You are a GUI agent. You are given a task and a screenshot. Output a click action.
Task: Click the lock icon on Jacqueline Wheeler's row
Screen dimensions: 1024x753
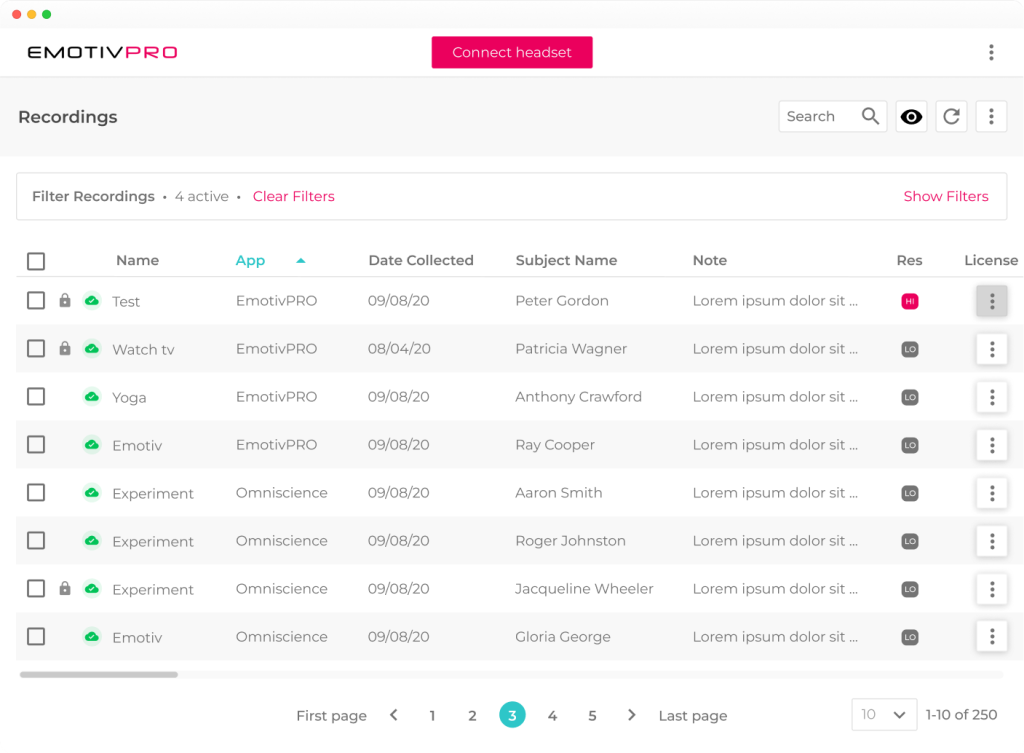click(65, 588)
